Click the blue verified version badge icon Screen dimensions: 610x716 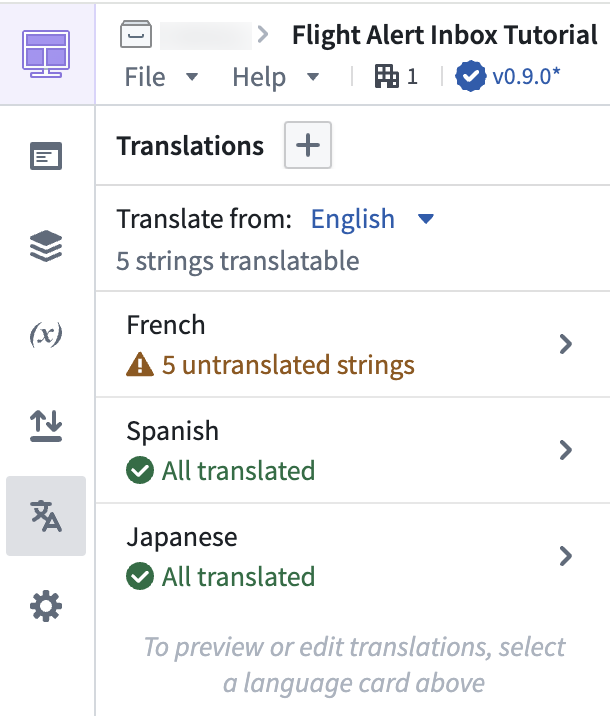pyautogui.click(x=470, y=76)
